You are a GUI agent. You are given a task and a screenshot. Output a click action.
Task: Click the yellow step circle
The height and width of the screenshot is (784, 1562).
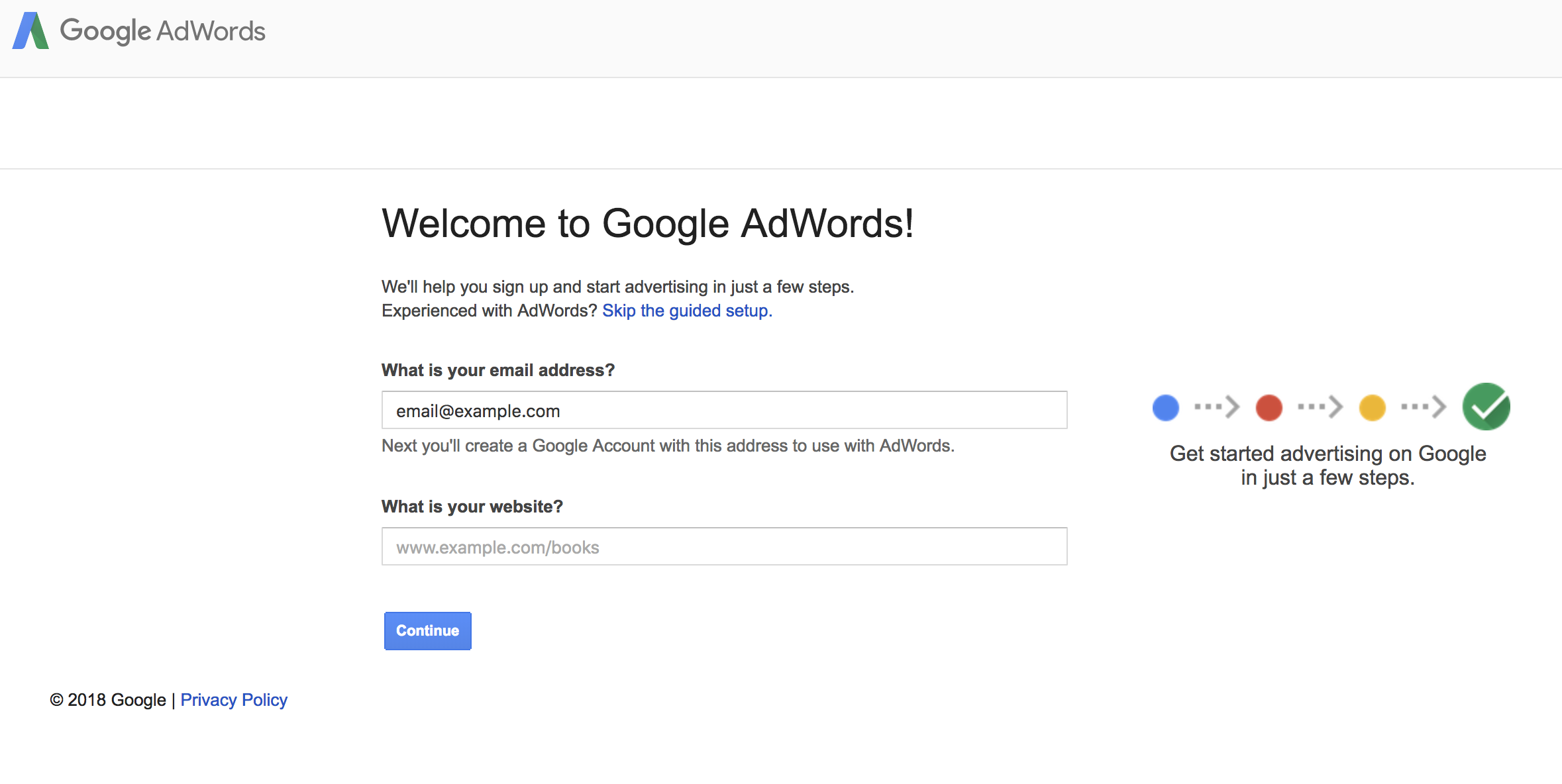[1372, 407]
